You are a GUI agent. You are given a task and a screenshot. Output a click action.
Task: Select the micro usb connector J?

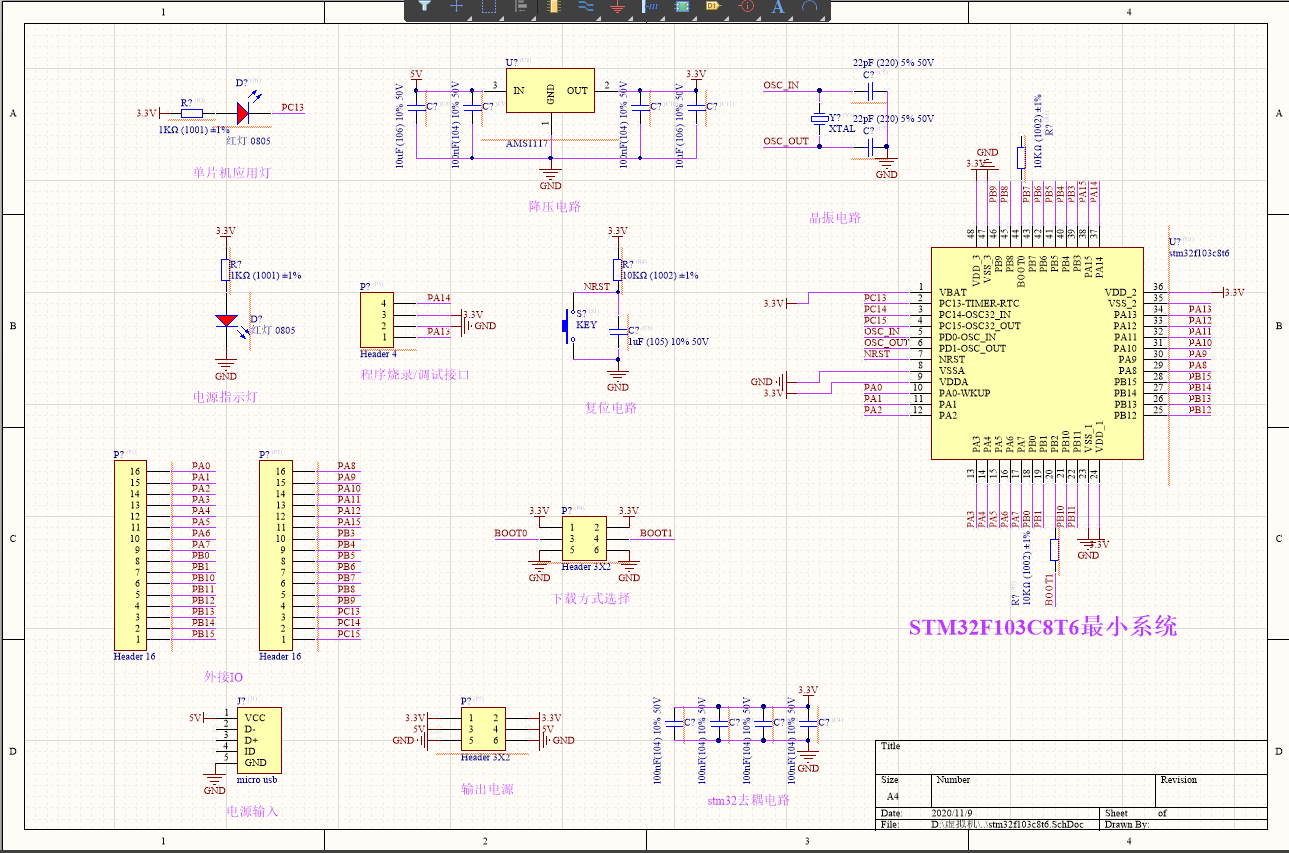[258, 739]
